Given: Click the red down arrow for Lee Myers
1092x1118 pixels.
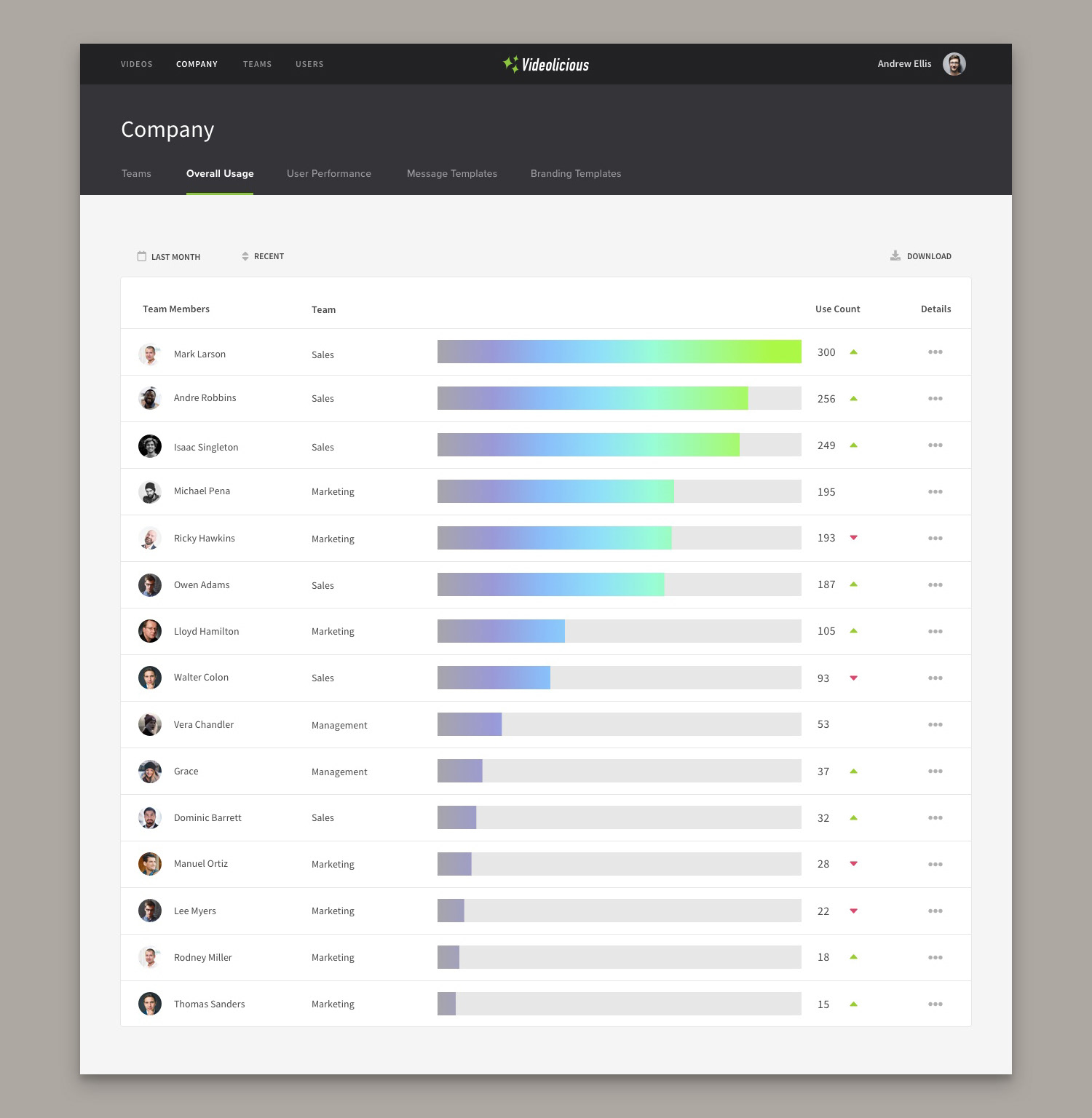Looking at the screenshot, I should pyautogui.click(x=854, y=911).
